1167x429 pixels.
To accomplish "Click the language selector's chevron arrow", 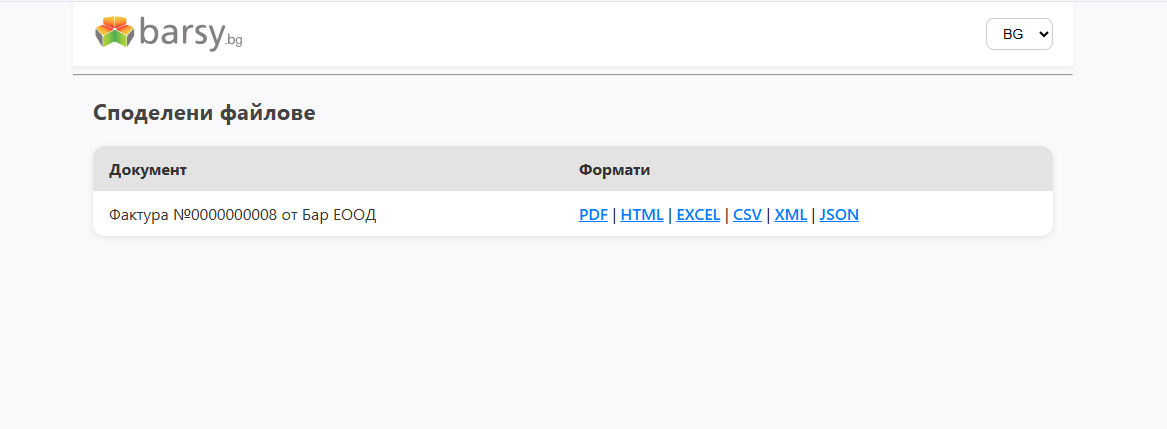I will coord(1044,34).
